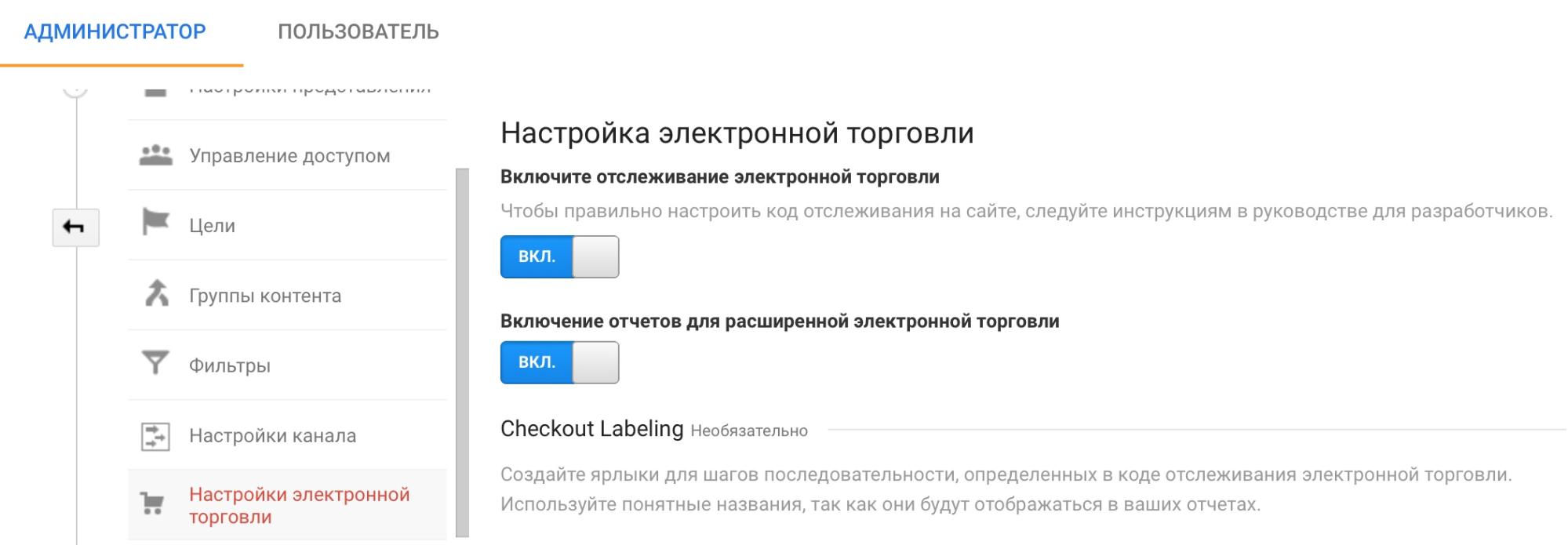Click the Channel Settings arrows icon

pos(155,436)
